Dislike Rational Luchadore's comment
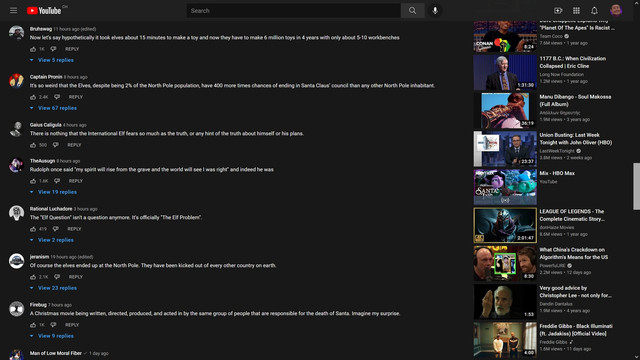 [x=56, y=229]
